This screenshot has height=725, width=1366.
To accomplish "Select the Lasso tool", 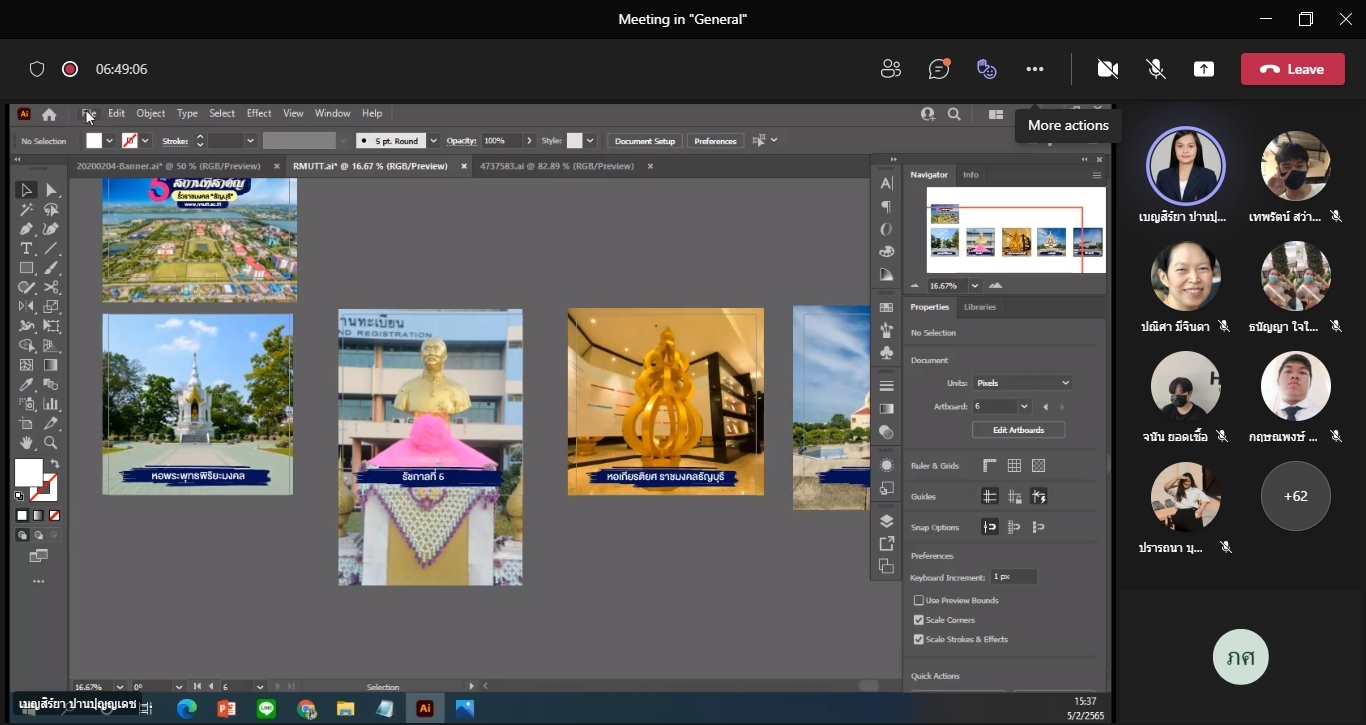I will [51, 210].
